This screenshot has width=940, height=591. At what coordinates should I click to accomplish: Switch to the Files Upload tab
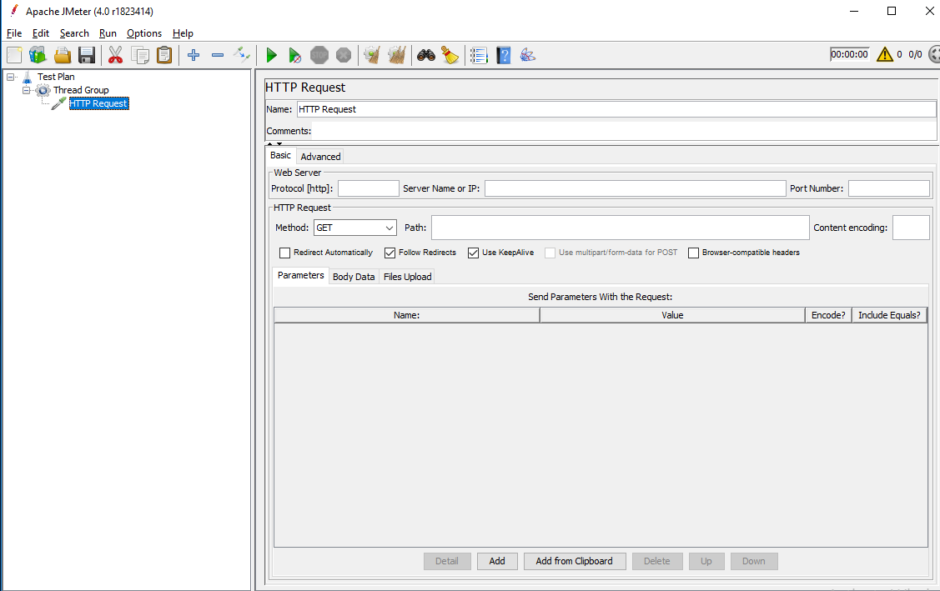[408, 277]
